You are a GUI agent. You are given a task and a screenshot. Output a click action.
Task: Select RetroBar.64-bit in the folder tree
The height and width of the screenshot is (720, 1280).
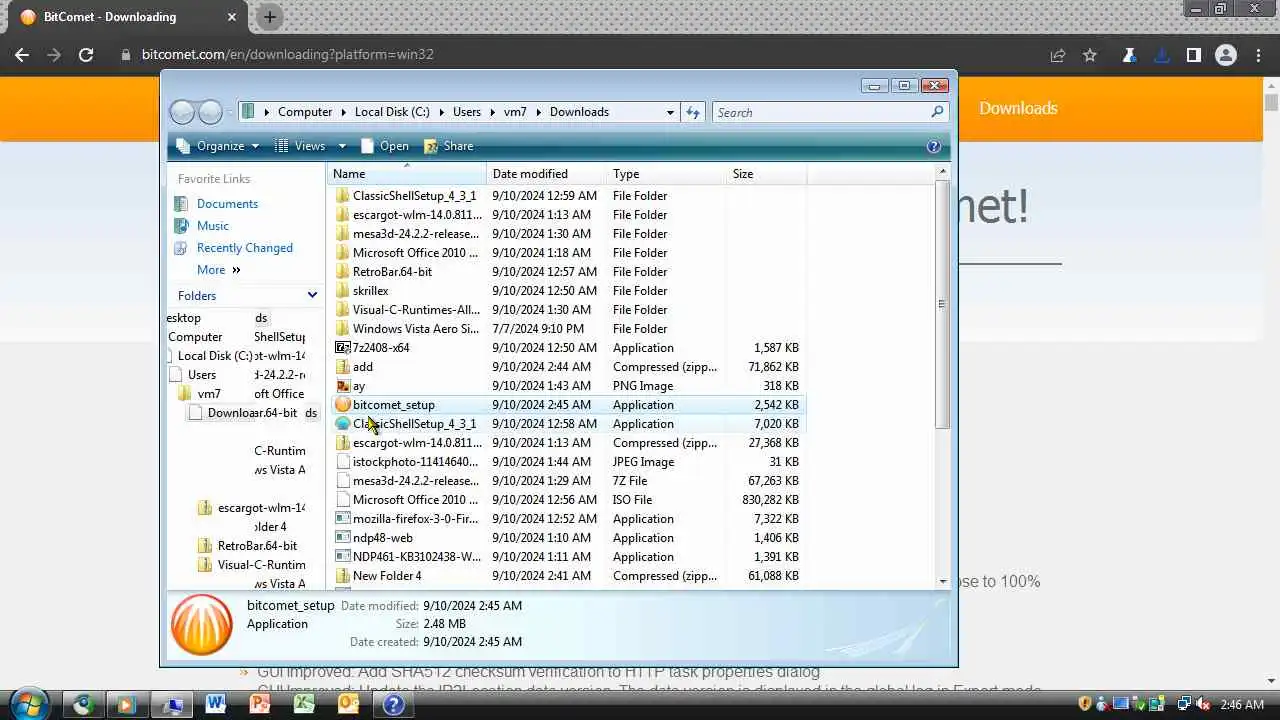(x=257, y=546)
